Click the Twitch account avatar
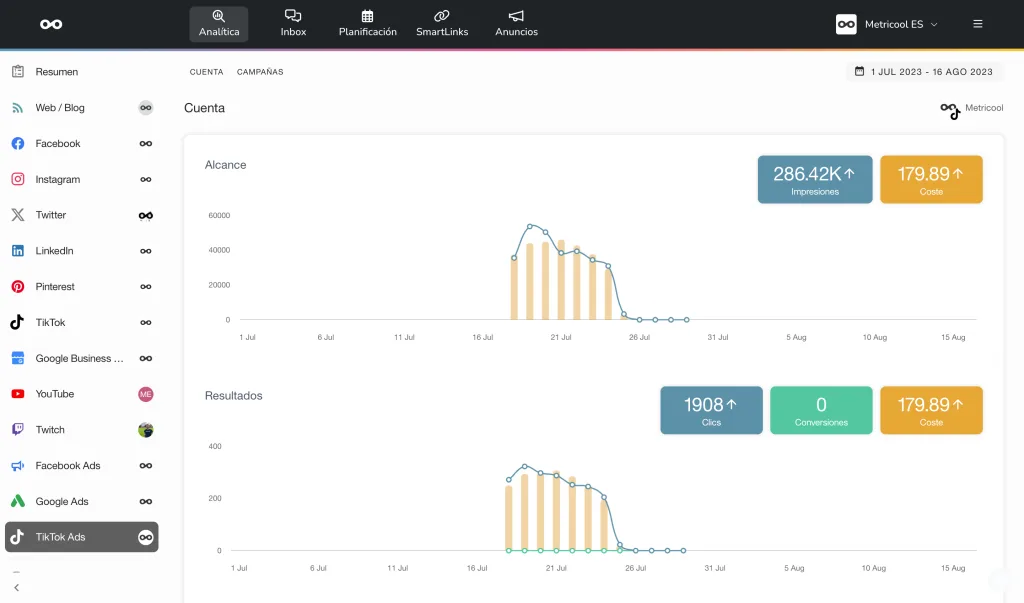 coord(146,430)
